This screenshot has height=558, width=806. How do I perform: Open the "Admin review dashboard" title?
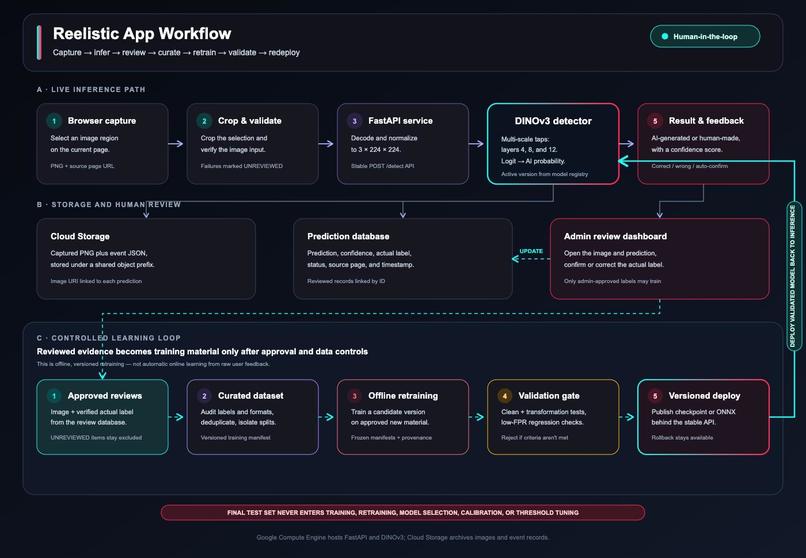[x=615, y=236]
